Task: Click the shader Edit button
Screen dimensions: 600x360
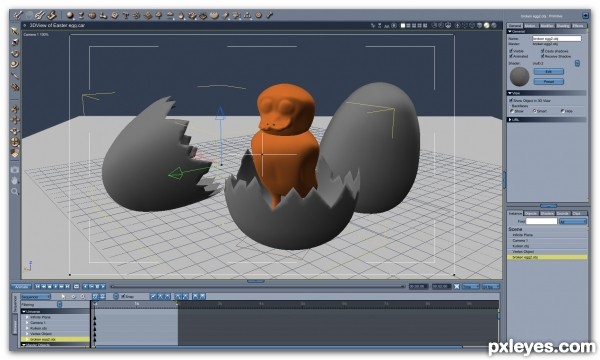Action: point(548,72)
